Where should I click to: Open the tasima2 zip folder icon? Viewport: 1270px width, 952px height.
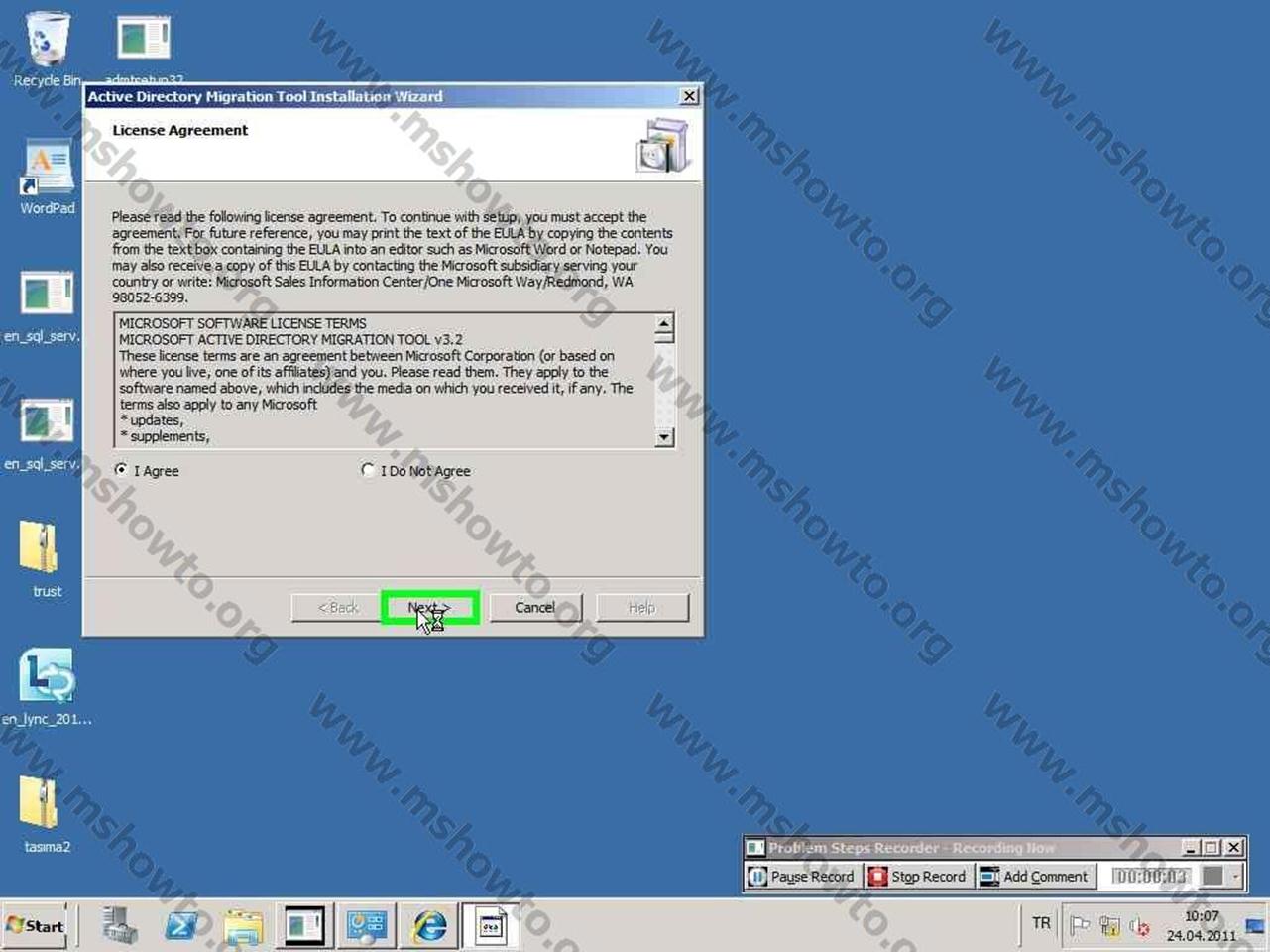[x=47, y=815]
